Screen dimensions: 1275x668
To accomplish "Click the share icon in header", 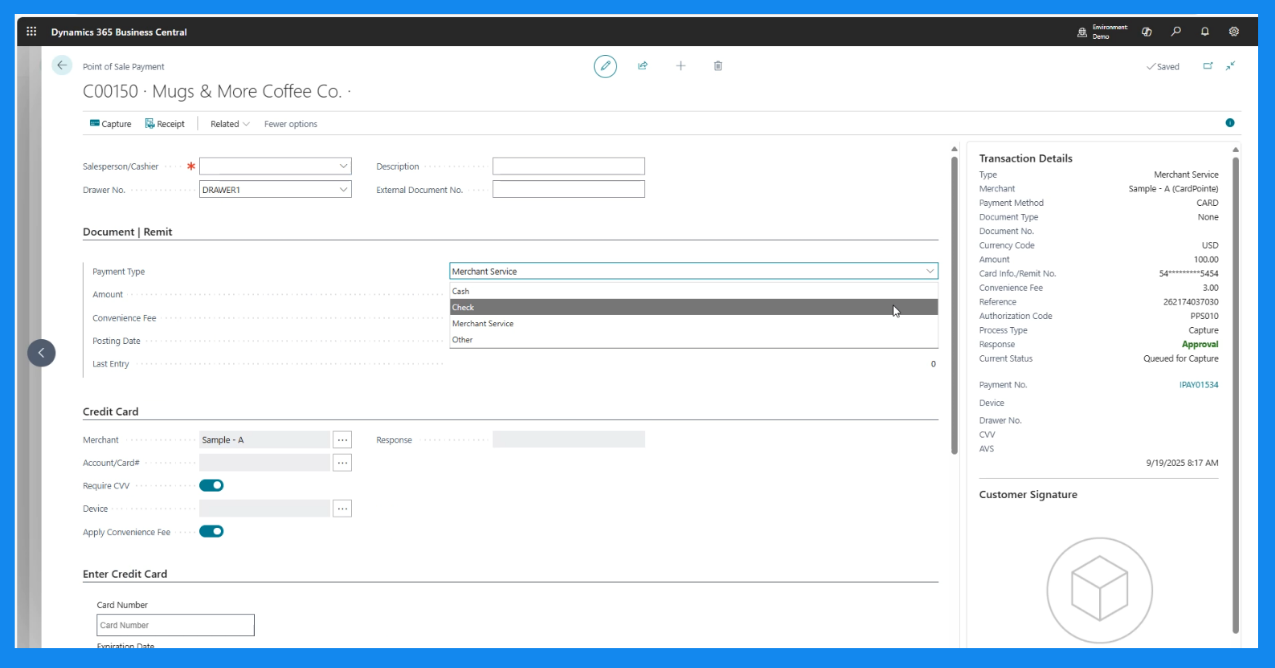I will tap(643, 66).
